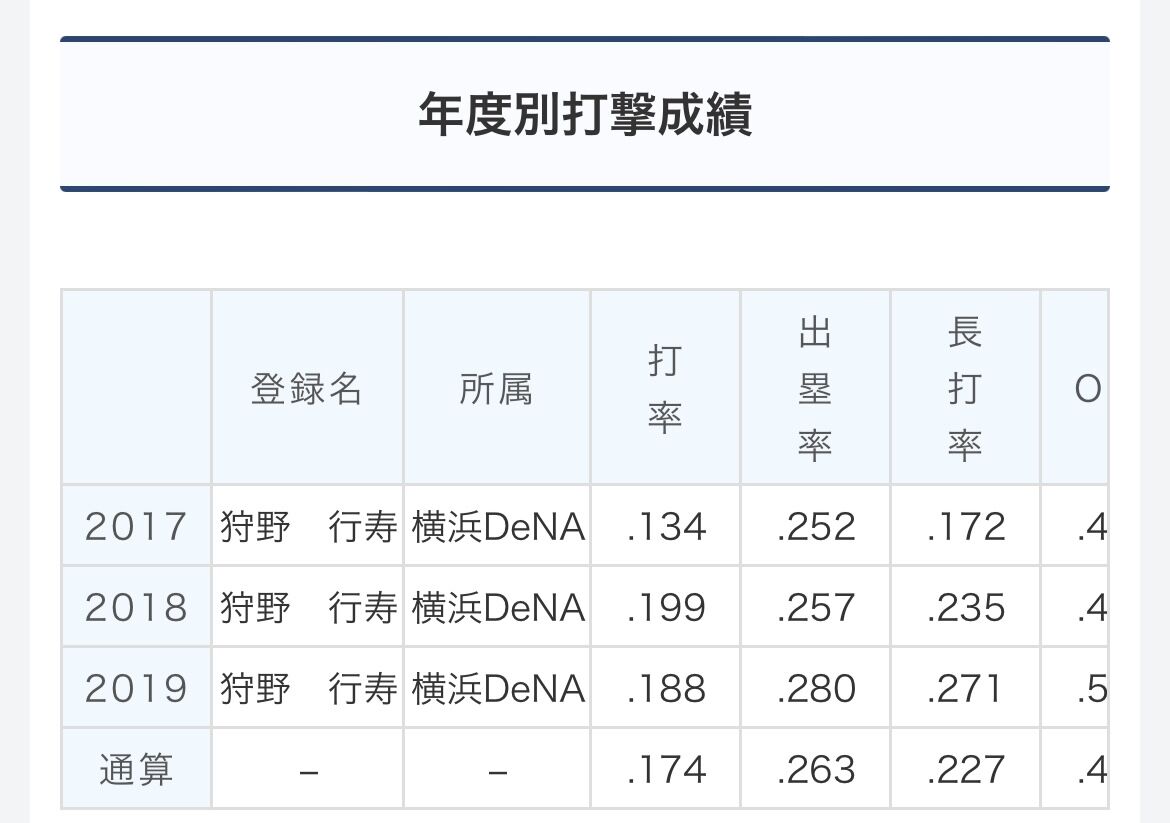
Task: Select the 所属 column header
Action: (x=496, y=388)
